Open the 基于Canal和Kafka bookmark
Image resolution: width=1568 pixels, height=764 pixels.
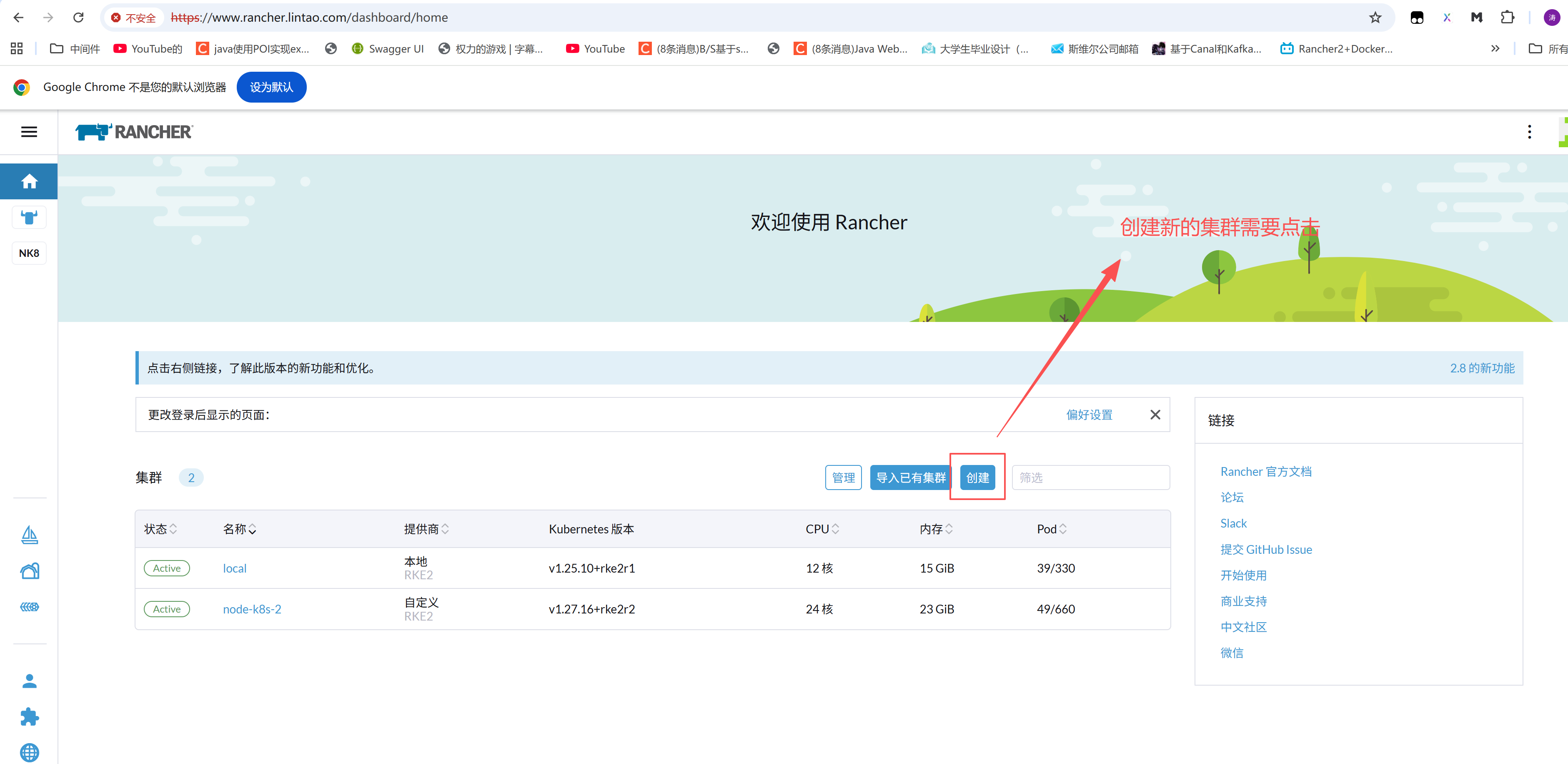(x=1207, y=49)
